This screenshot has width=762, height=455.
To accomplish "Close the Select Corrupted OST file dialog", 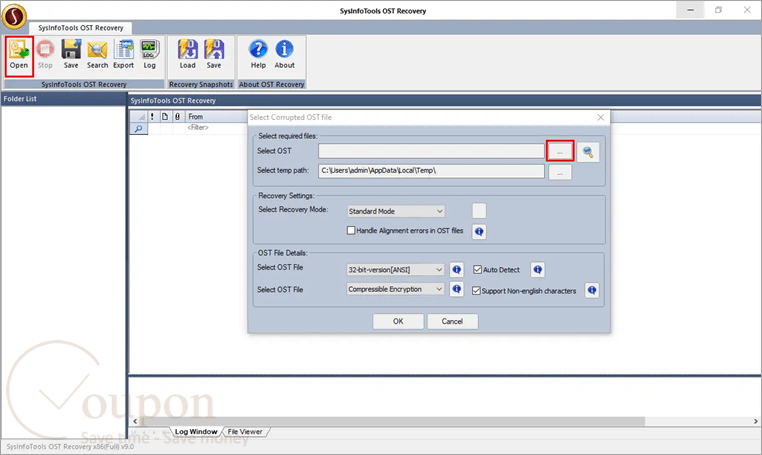I will pos(601,117).
